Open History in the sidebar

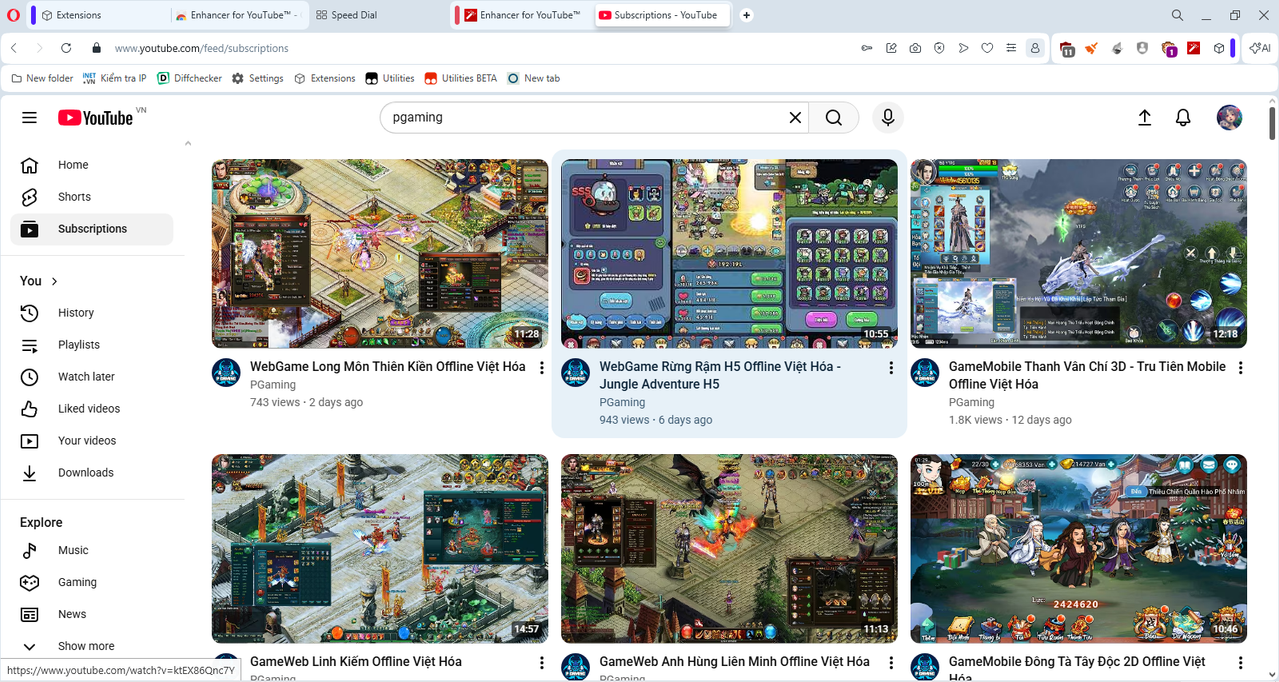point(91,313)
